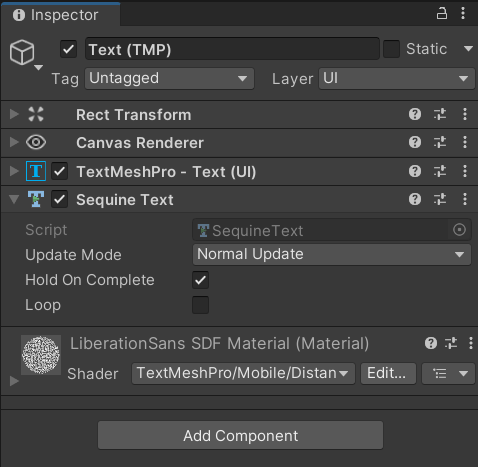Screen dimensions: 478x467
Task: Click LiberationSans SDF Material title
Action: [x=219, y=343]
